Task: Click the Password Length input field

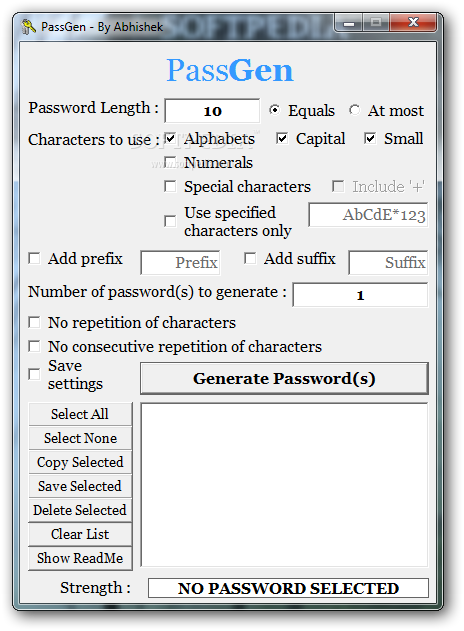Action: click(x=212, y=111)
